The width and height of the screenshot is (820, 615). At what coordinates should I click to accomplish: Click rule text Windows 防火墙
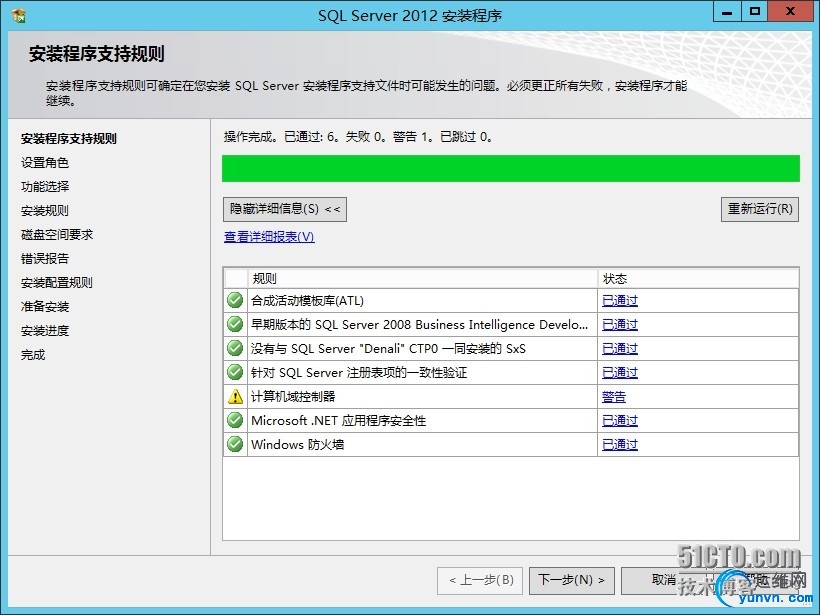[x=298, y=445]
